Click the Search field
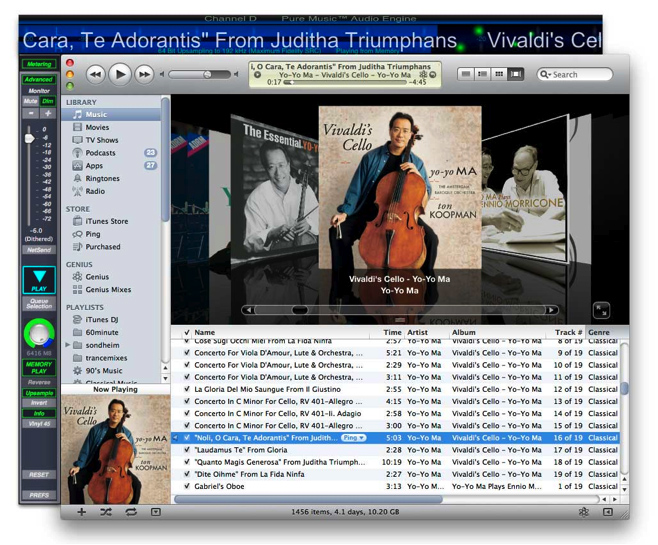The width and height of the screenshot is (658, 545). click(x=574, y=74)
